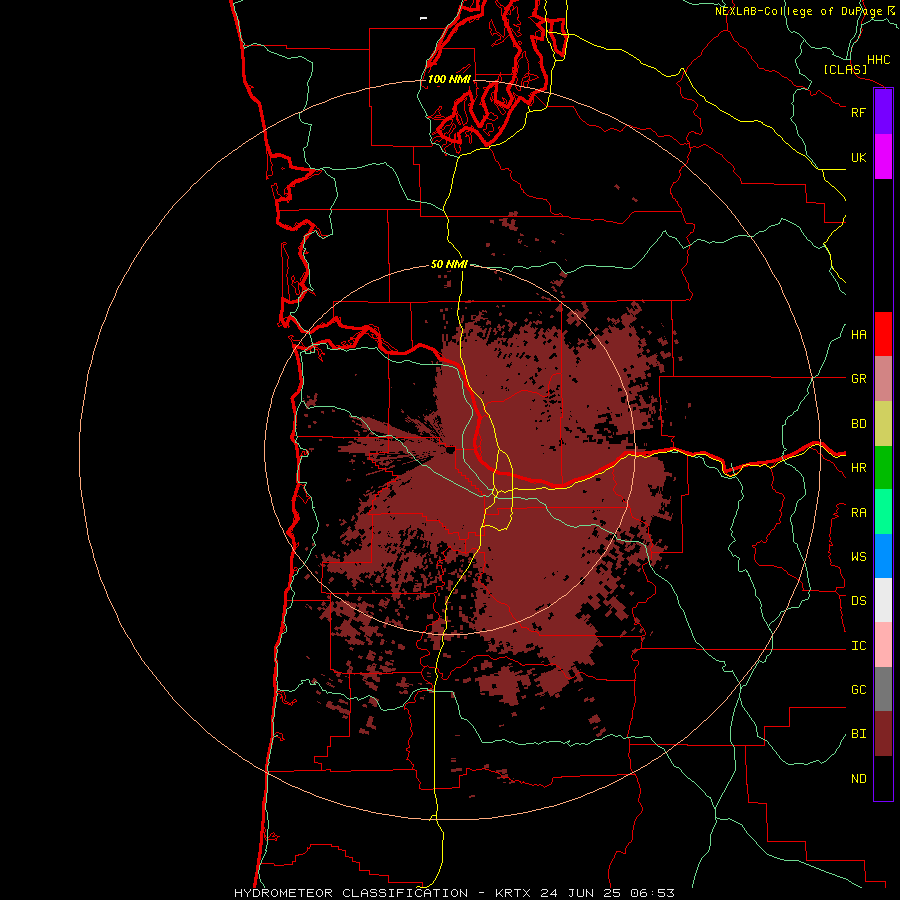Click the 'BI' legend label
Screen dimensions: 900x900
click(858, 734)
